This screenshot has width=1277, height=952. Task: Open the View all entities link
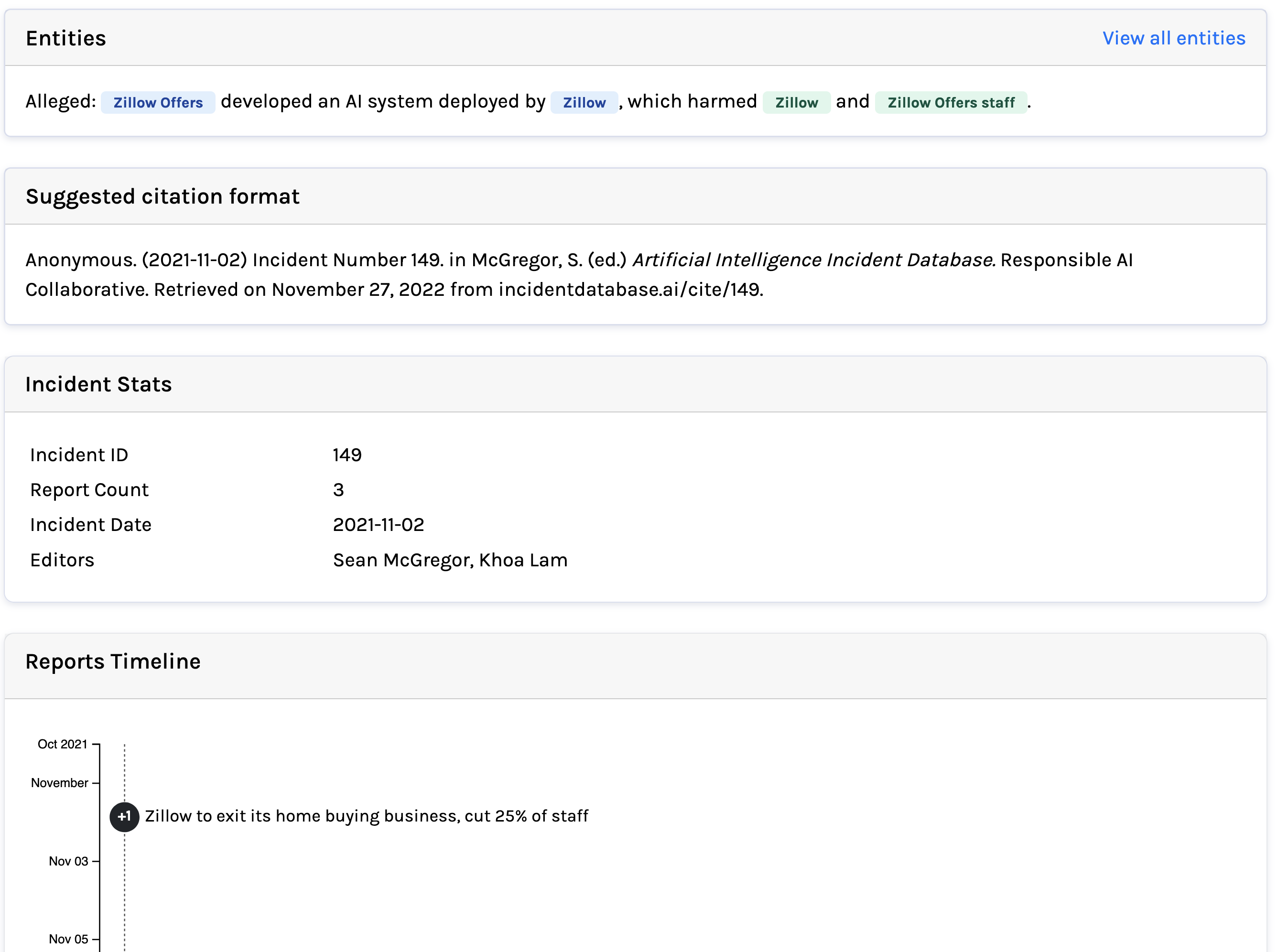[x=1173, y=38]
